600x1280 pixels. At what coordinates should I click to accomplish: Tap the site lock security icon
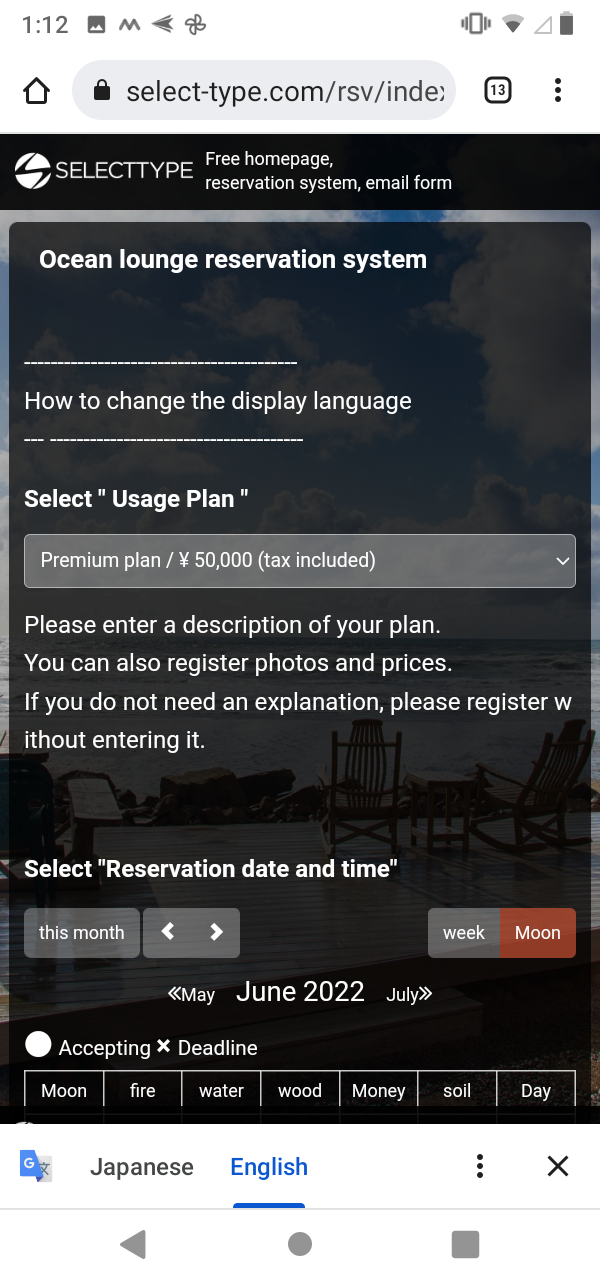click(x=101, y=91)
